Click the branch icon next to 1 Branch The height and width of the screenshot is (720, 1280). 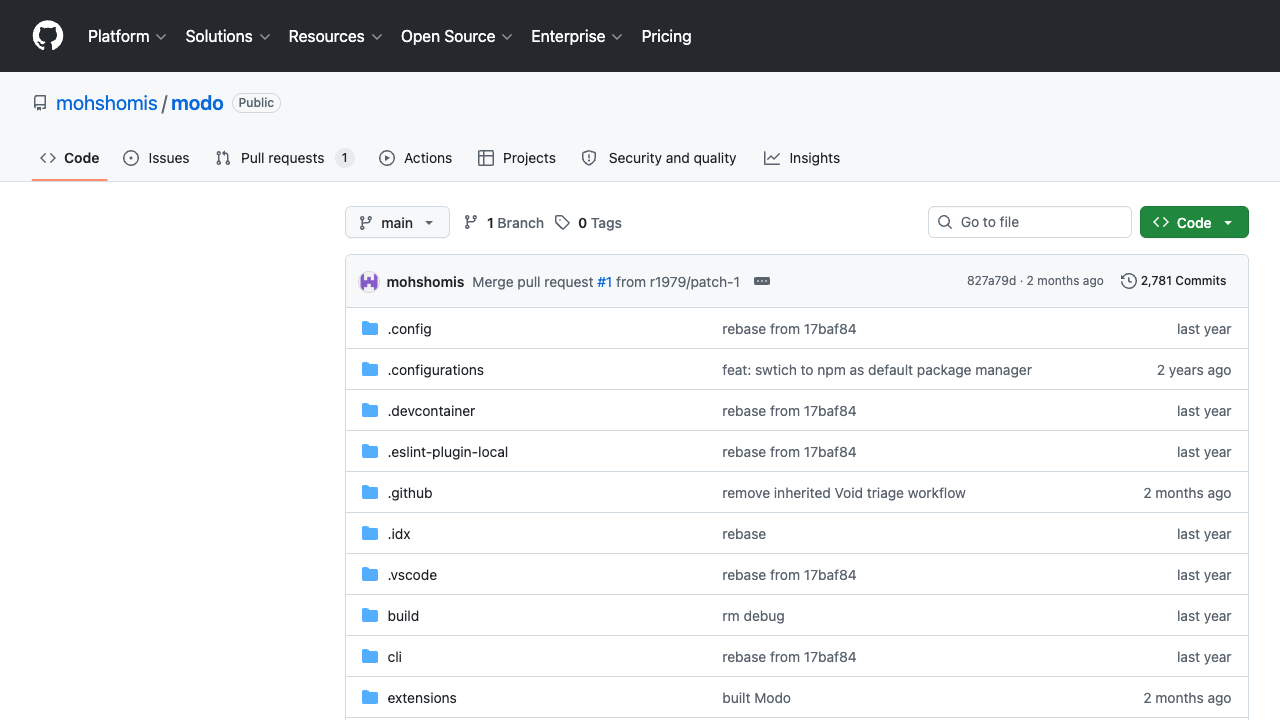tap(471, 223)
